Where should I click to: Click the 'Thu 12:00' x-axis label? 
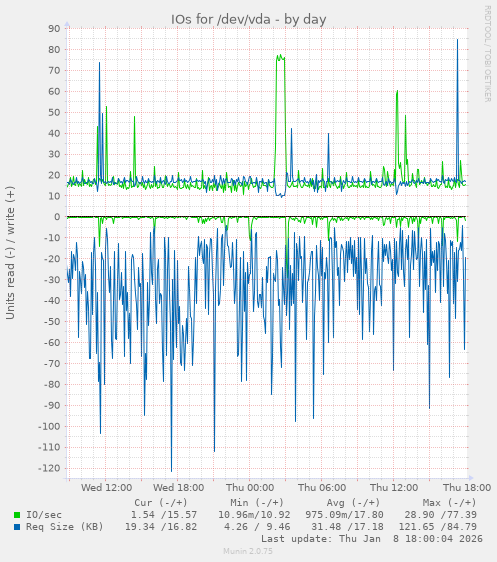[x=394, y=488]
